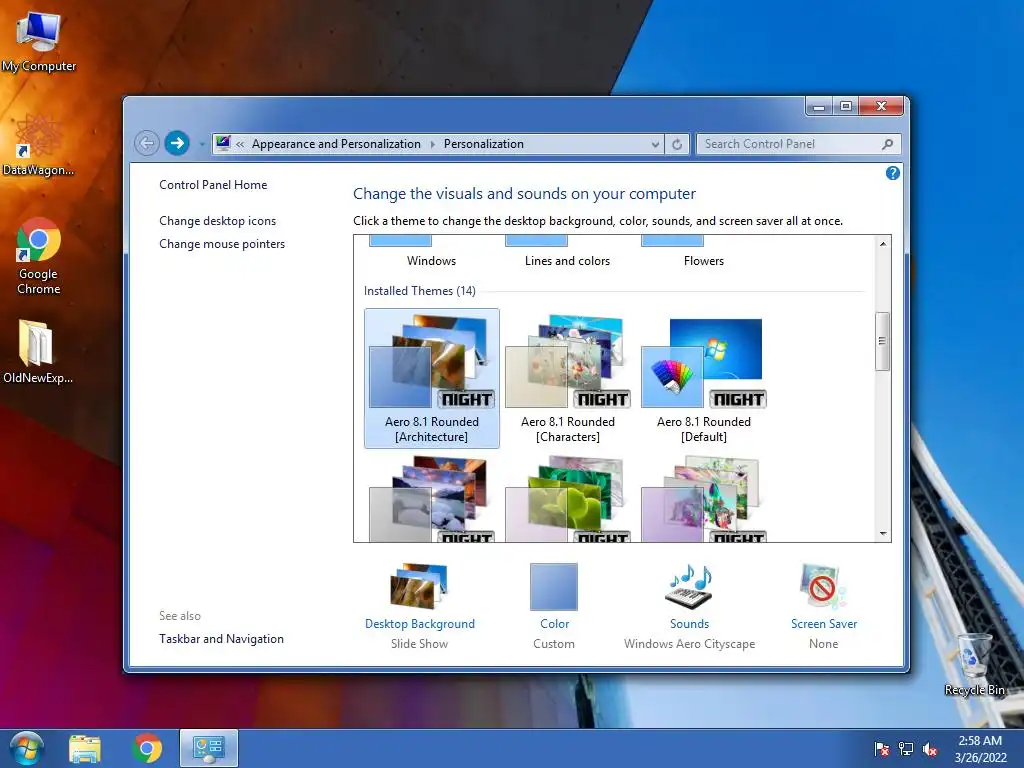Select the Lines and colors theme
The width and height of the screenshot is (1024, 768).
tap(568, 261)
